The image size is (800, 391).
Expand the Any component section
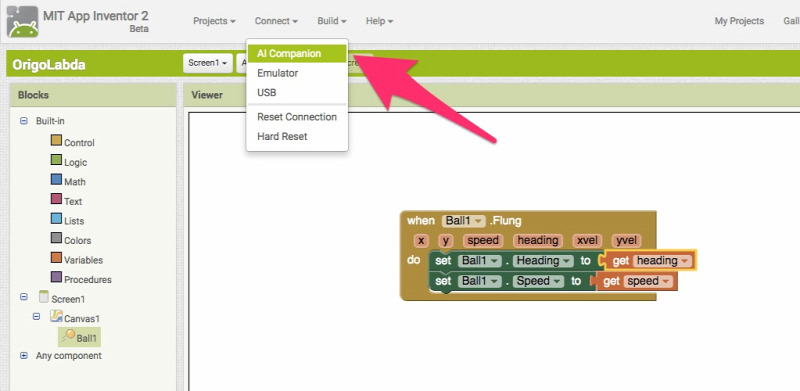point(23,356)
